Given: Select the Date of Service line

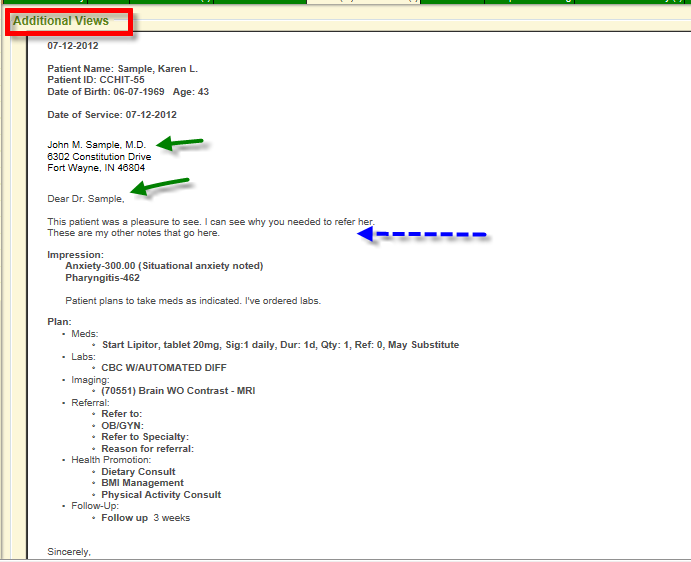Looking at the screenshot, I should tap(110, 115).
